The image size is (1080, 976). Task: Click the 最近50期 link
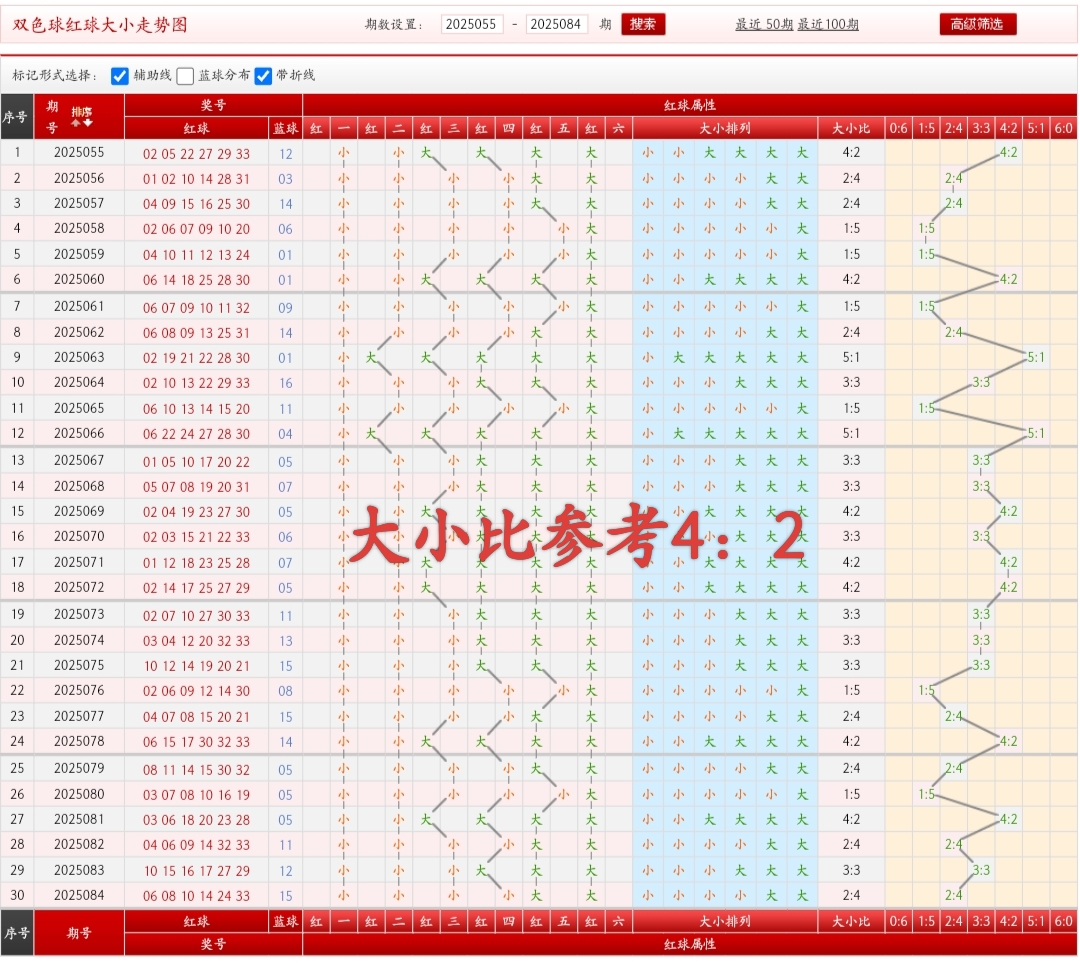click(766, 24)
